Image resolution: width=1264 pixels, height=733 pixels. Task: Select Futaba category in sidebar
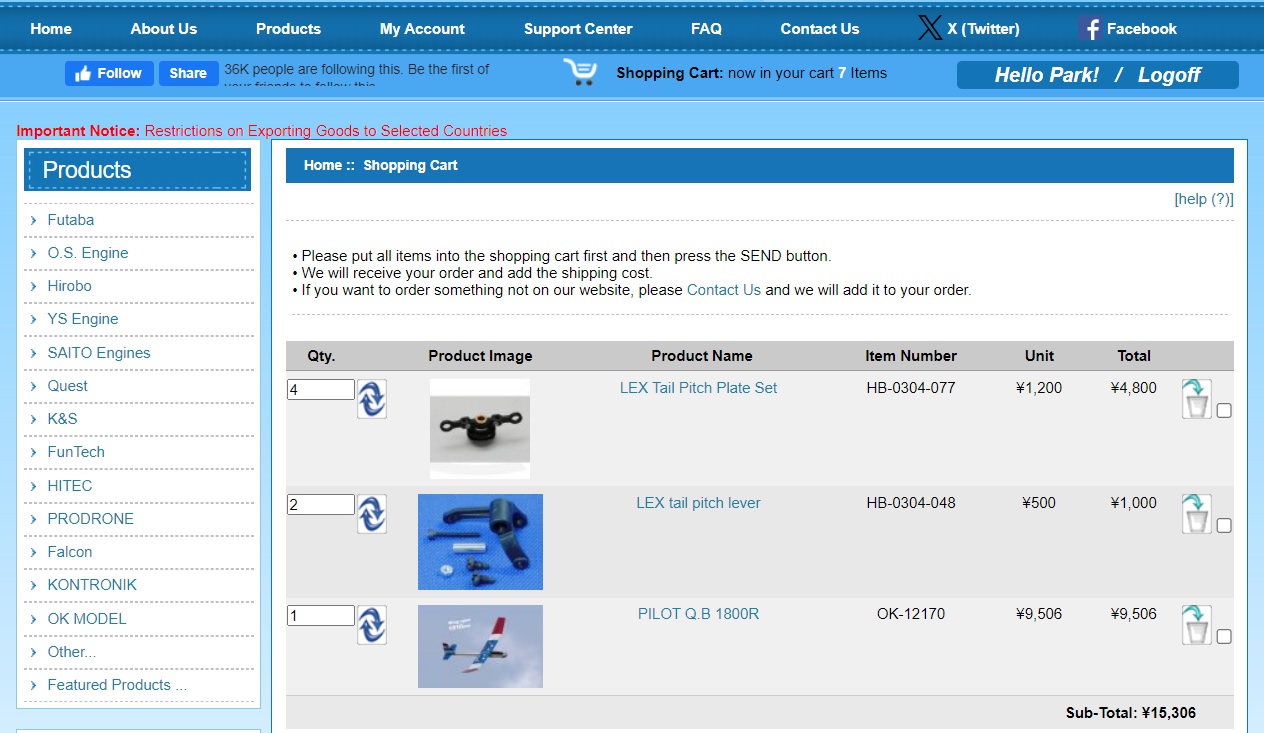pyautogui.click(x=70, y=220)
